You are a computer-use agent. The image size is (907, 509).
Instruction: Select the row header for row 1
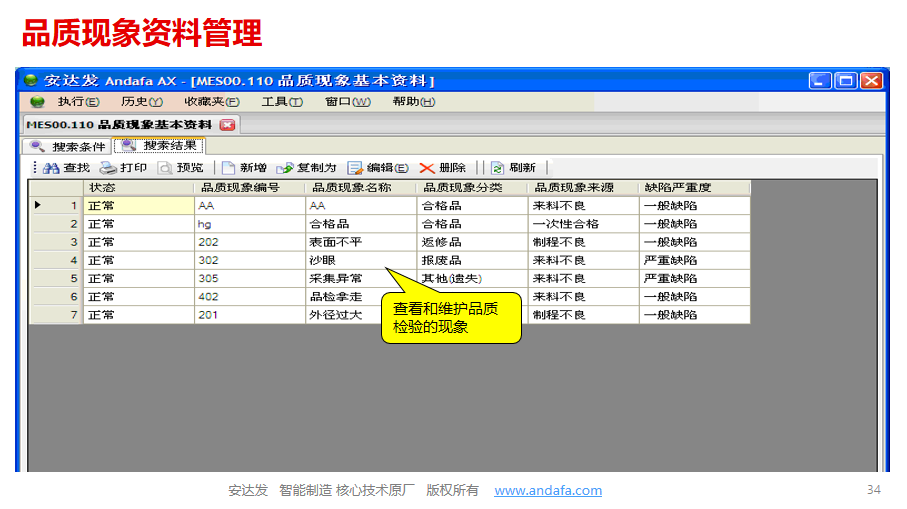point(56,205)
